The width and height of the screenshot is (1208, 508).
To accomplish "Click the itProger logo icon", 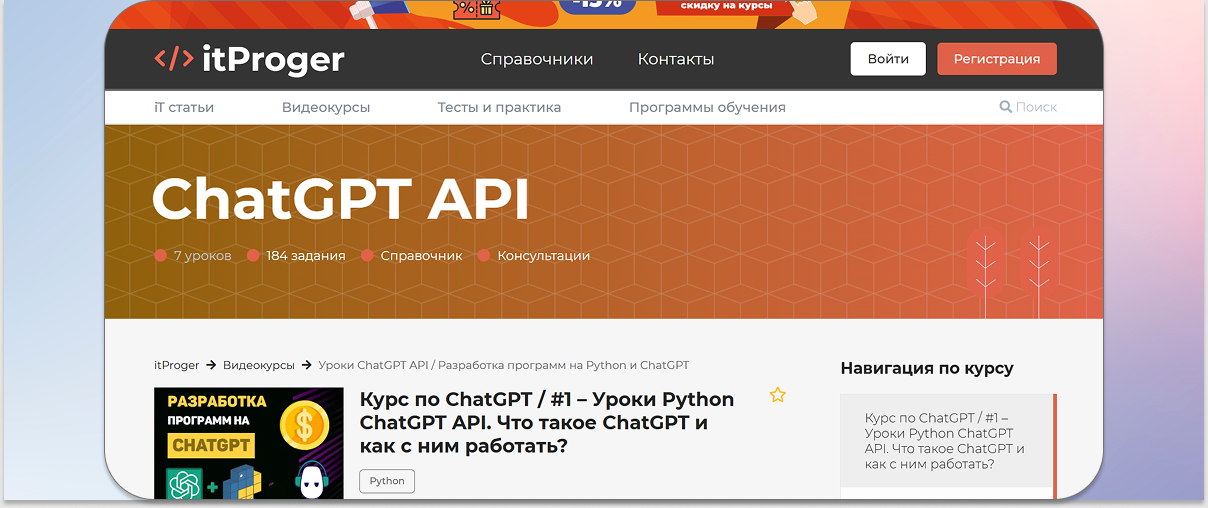I will pyautogui.click(x=173, y=58).
